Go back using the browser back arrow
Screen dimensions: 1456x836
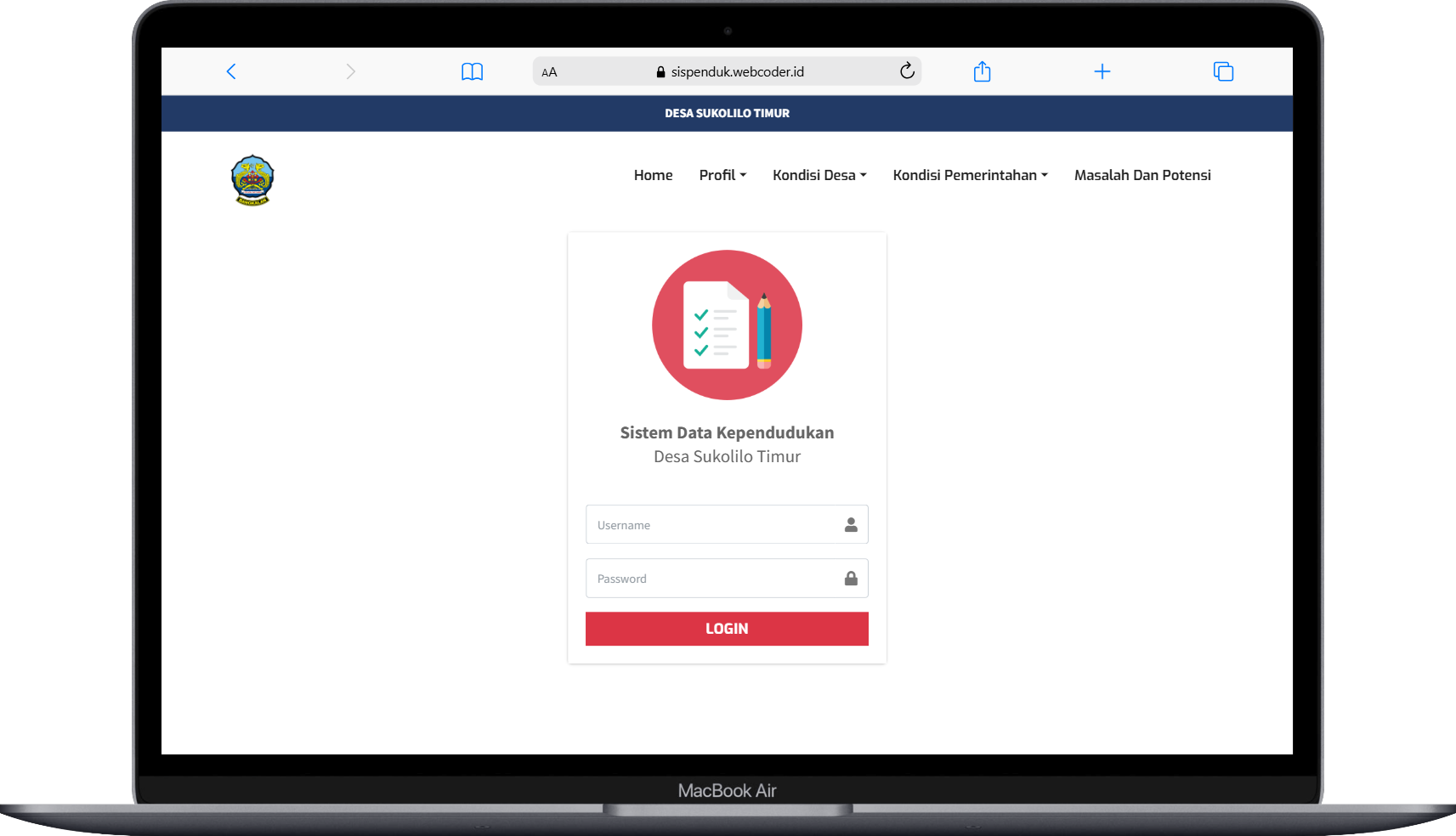230,71
